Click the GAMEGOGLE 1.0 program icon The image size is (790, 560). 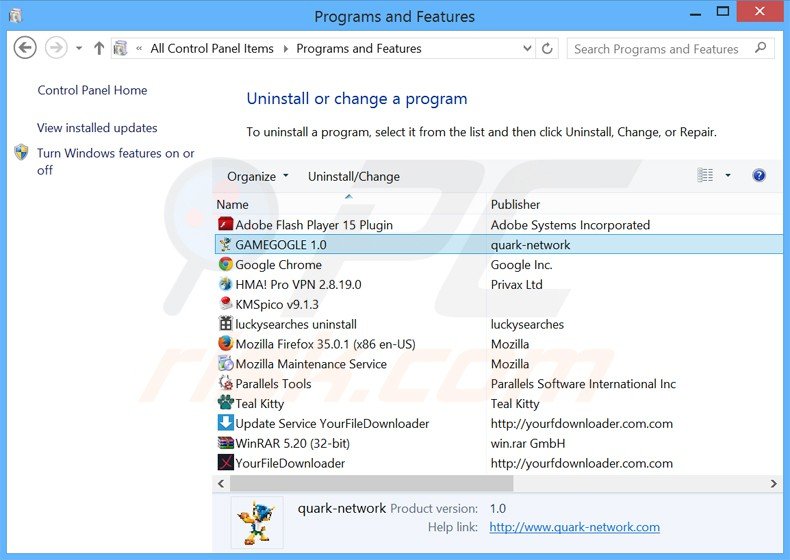(x=225, y=244)
